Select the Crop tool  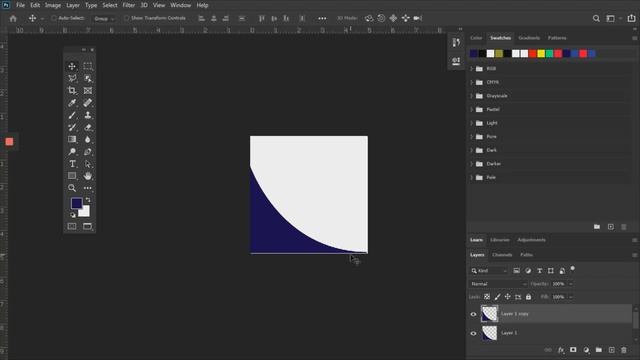72,91
